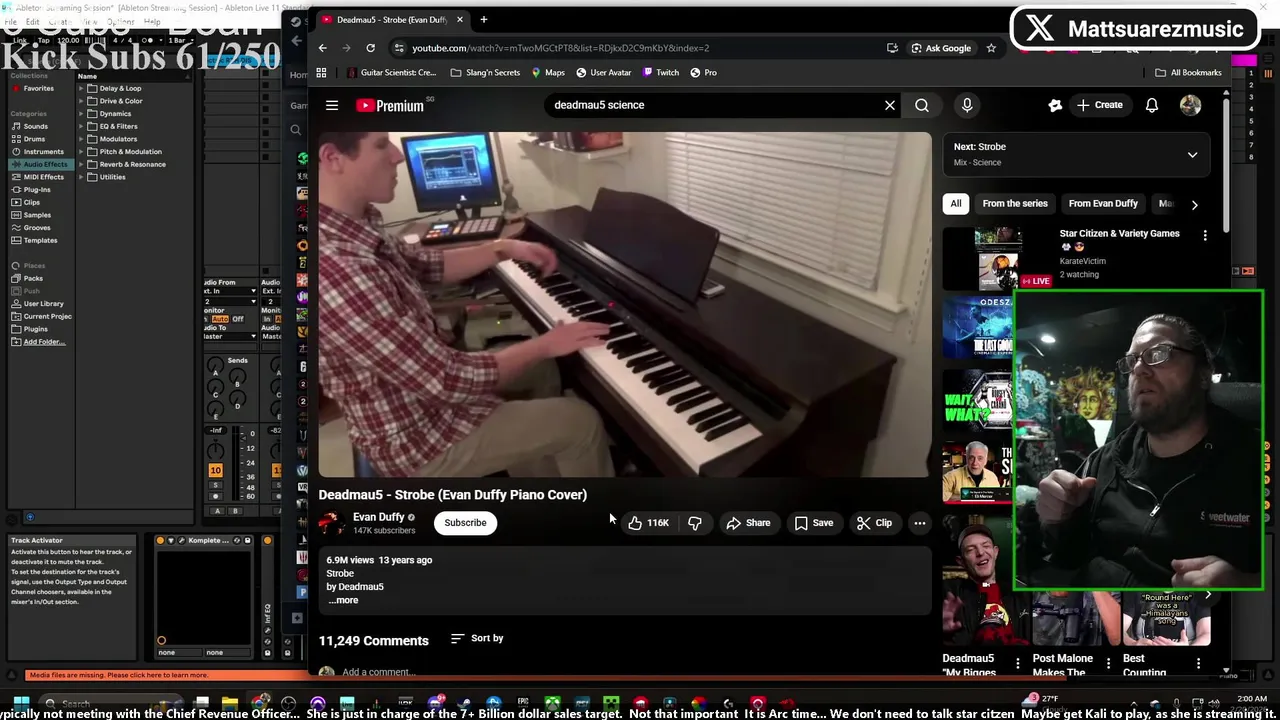
Task: Toggle crossfade assign A button
Action: [216, 511]
